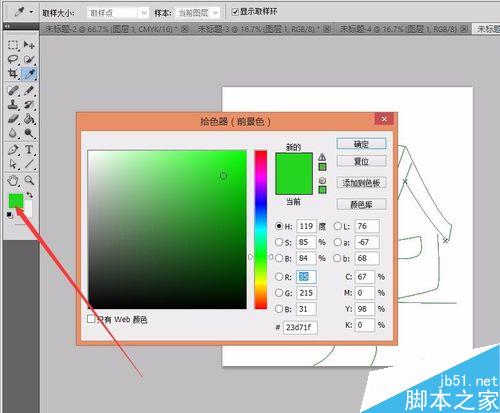
Task: Select the S saturation radio button
Action: (279, 242)
